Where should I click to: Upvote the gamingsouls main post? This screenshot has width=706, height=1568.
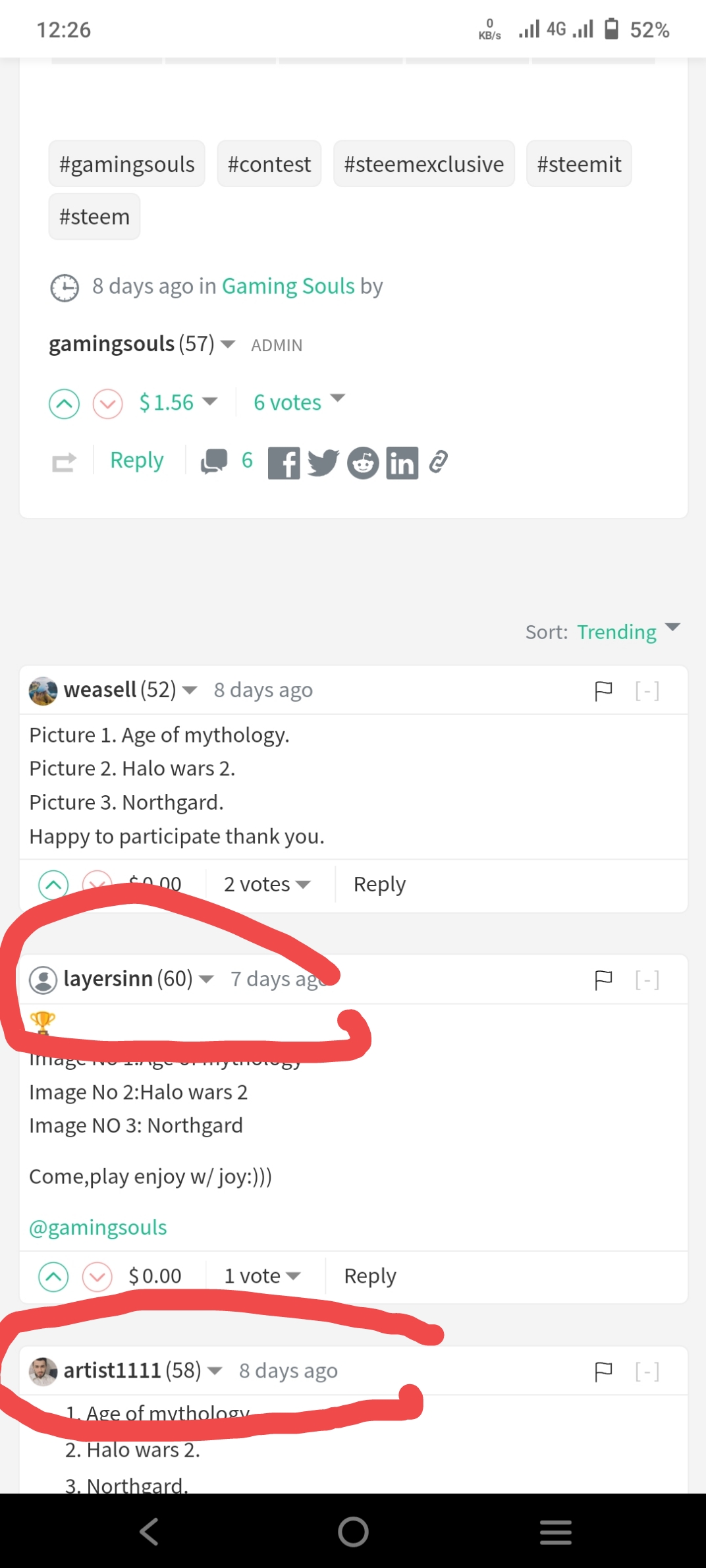(64, 404)
